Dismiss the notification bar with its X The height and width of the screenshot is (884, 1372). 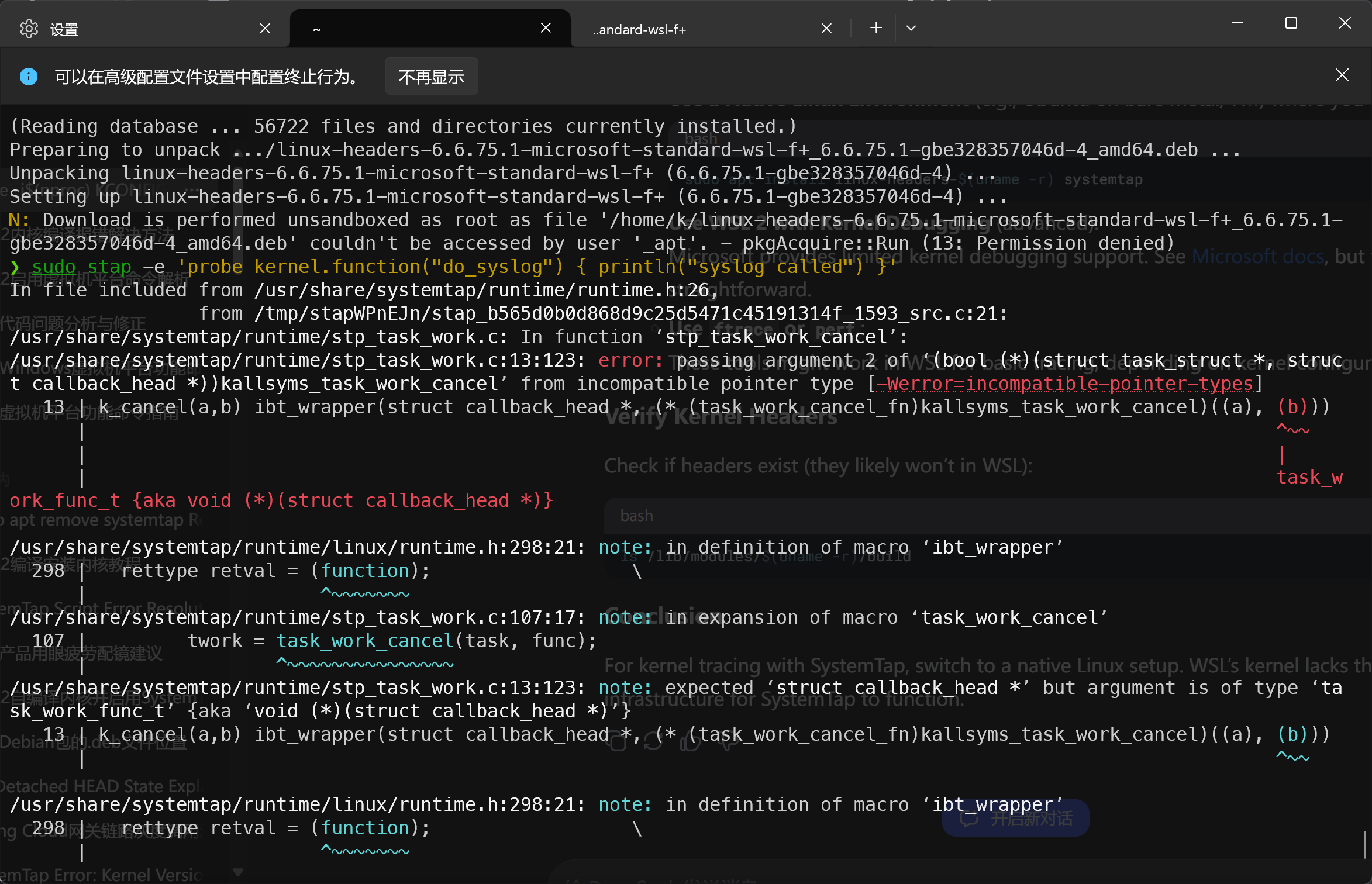(1342, 75)
